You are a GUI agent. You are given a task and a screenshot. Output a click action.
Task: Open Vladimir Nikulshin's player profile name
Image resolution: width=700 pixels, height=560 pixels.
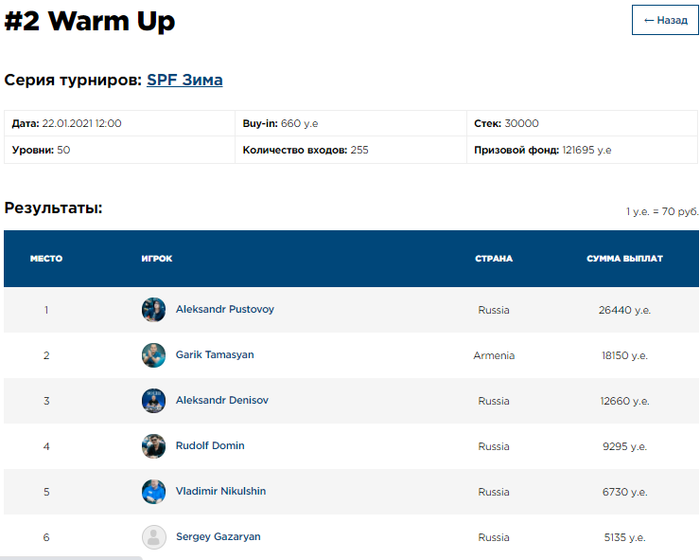pos(221,492)
